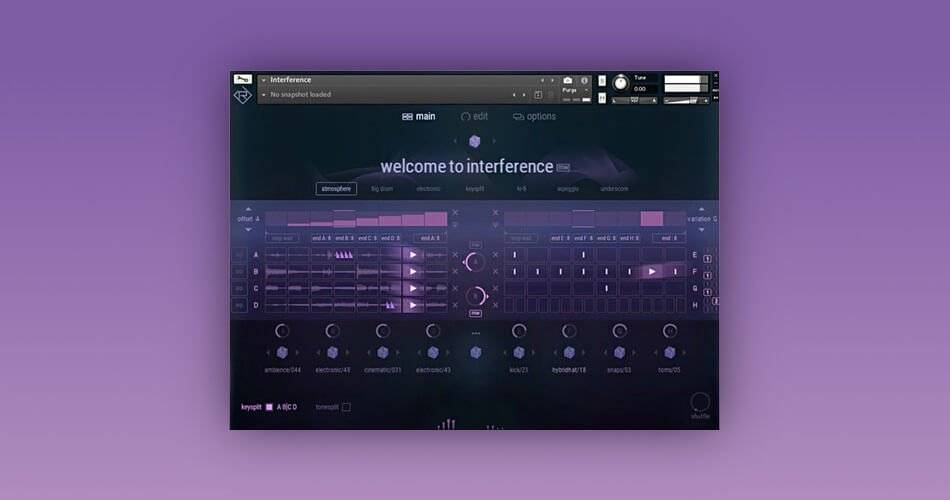The image size is (950, 500).
Task: Click dice above electronic/43
Action: click(x=433, y=352)
